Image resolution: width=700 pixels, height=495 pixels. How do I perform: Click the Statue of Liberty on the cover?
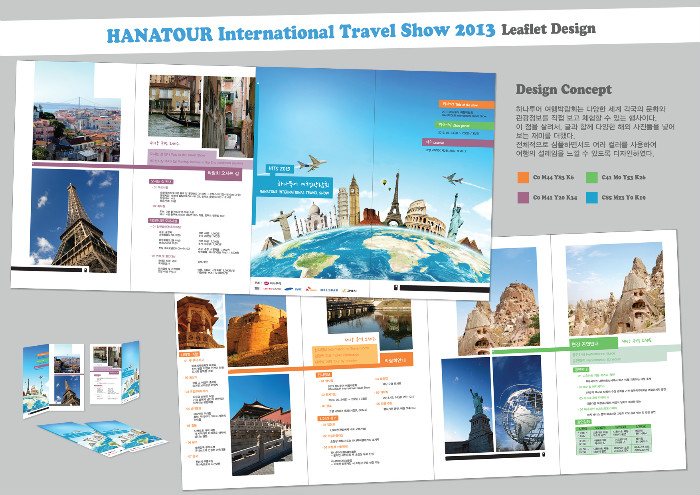(454, 216)
